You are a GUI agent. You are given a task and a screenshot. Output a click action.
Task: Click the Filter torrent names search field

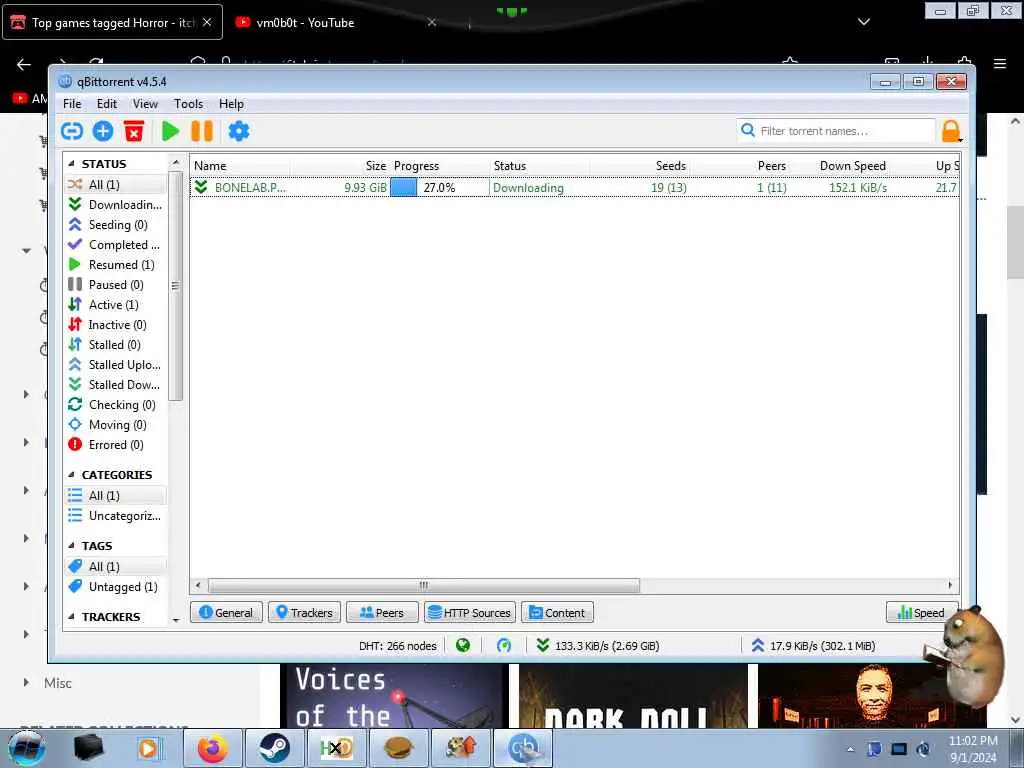click(836, 131)
